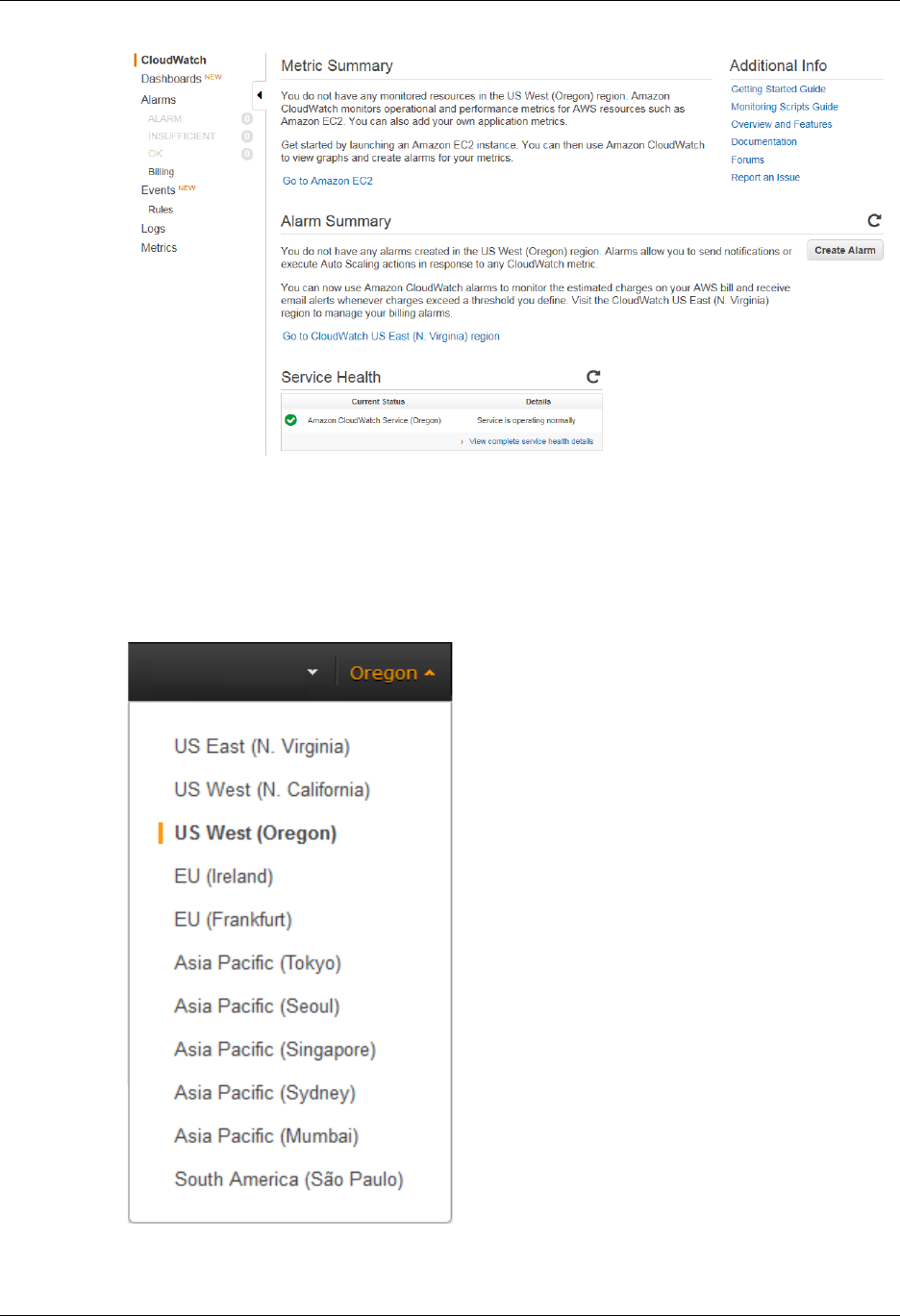
Task: Open the Go to Amazon EC2 link
Action: click(x=328, y=181)
